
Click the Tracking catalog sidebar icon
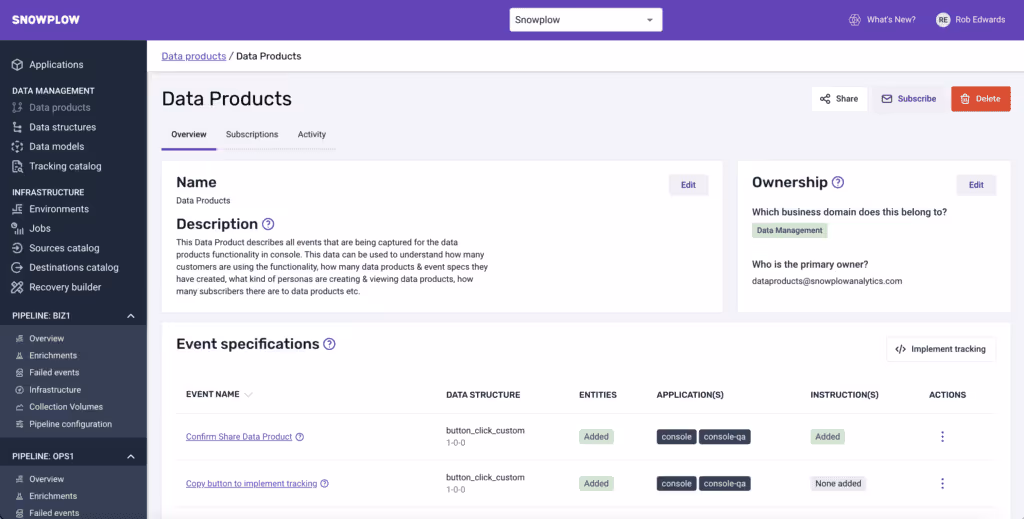pyautogui.click(x=18, y=166)
